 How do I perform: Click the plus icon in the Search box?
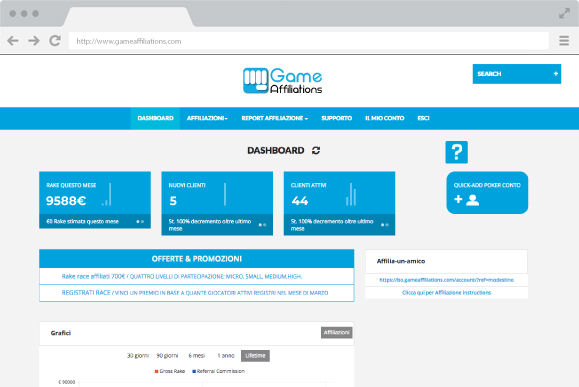[555, 74]
